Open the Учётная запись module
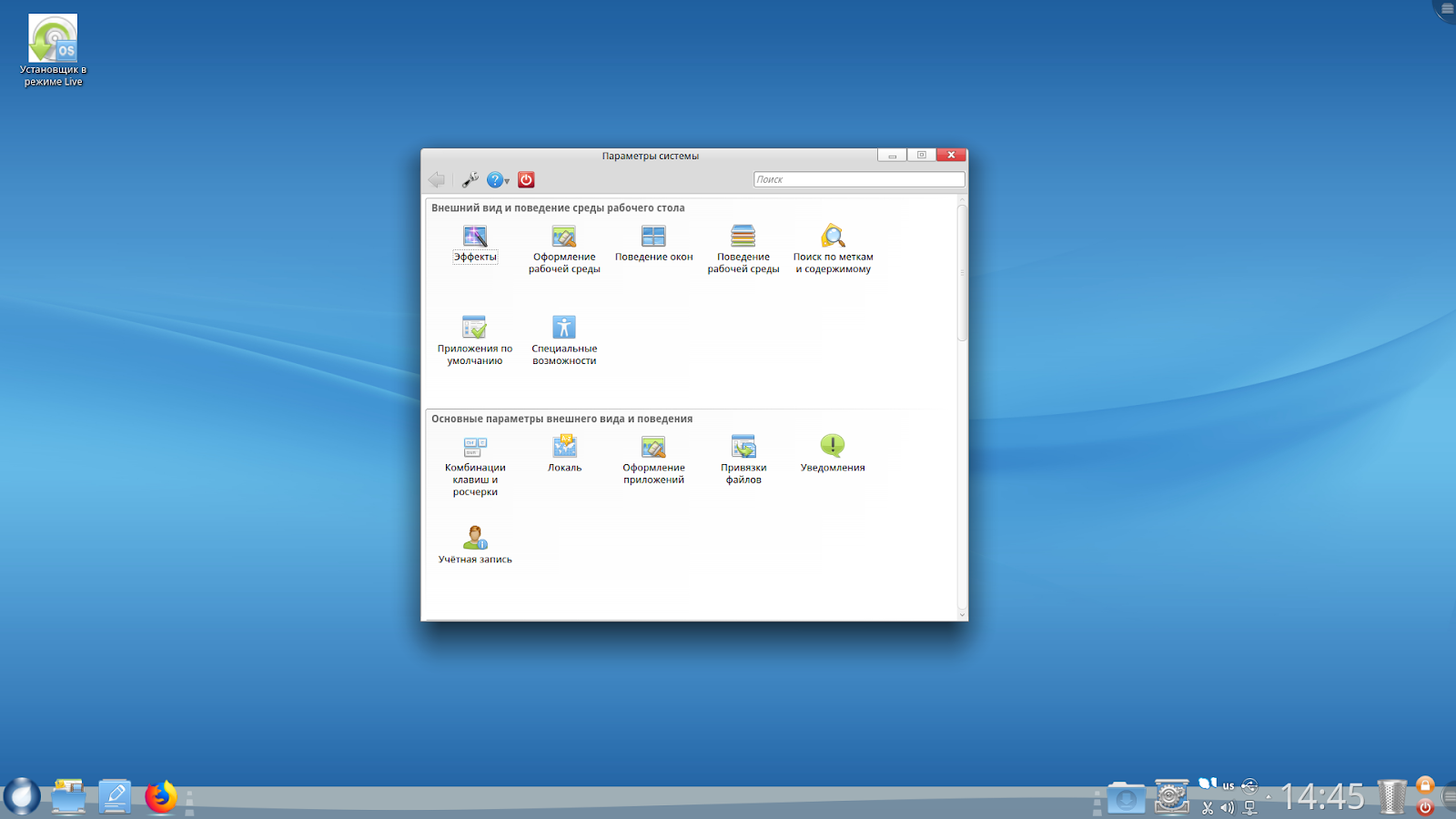Image resolution: width=1456 pixels, height=819 pixels. [475, 545]
